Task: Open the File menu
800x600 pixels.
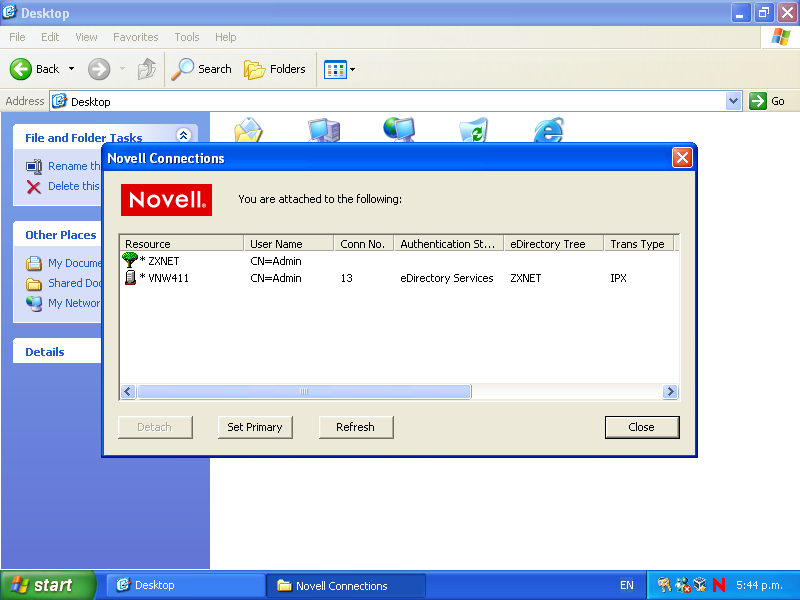Action: coord(17,37)
